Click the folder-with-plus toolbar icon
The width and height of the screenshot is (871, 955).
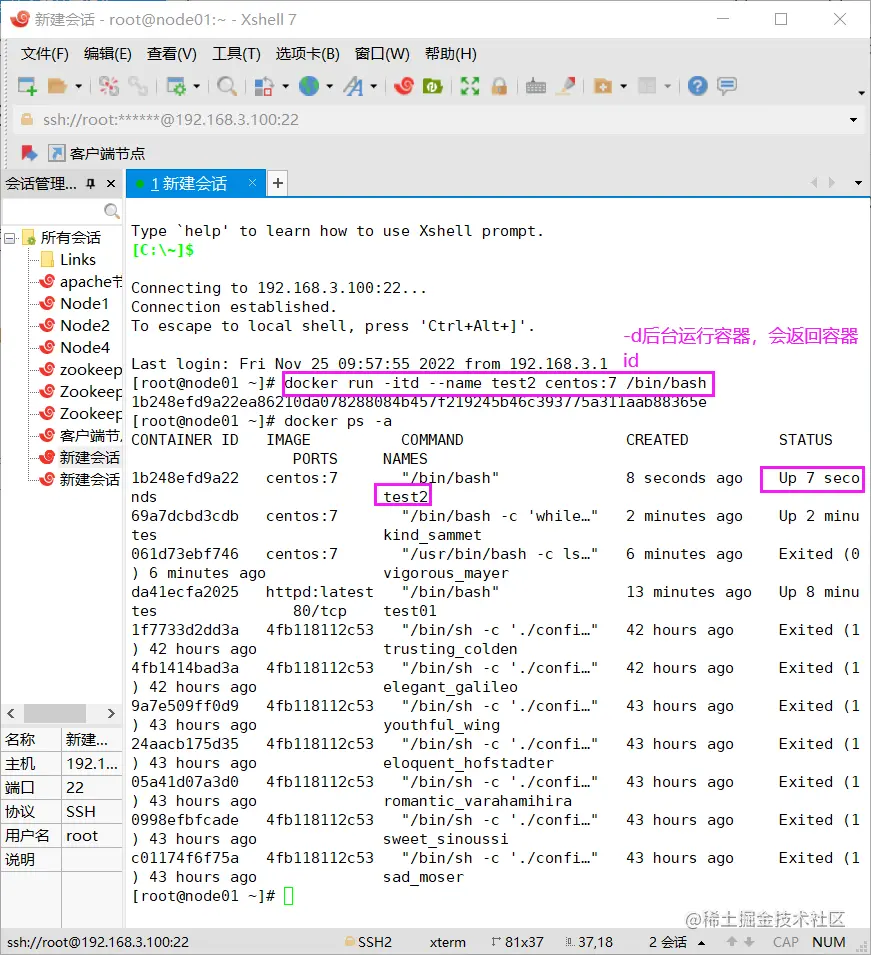tap(602, 86)
